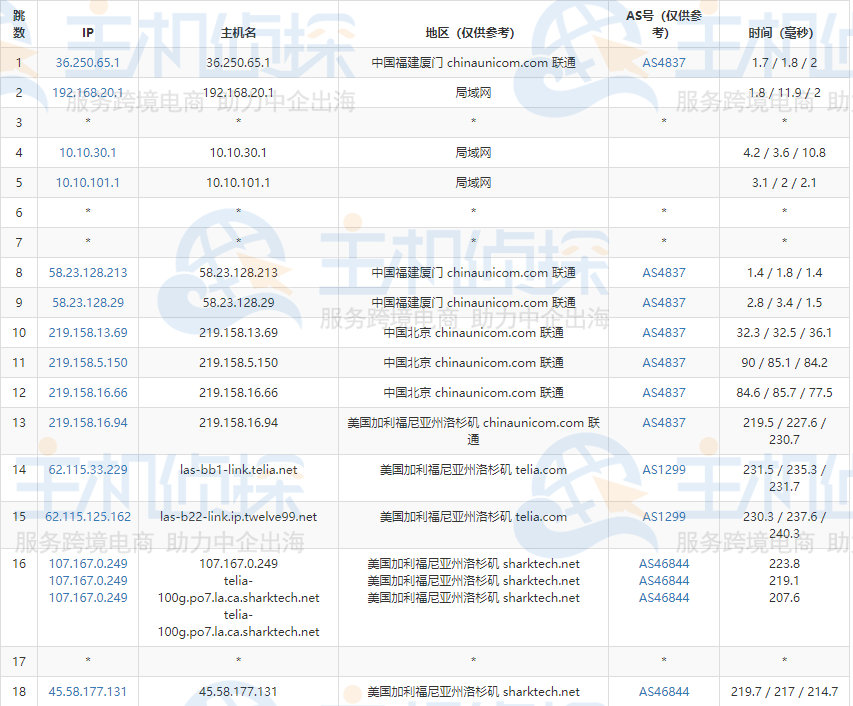Click the IP column header
853x706 pixels.
(87, 31)
